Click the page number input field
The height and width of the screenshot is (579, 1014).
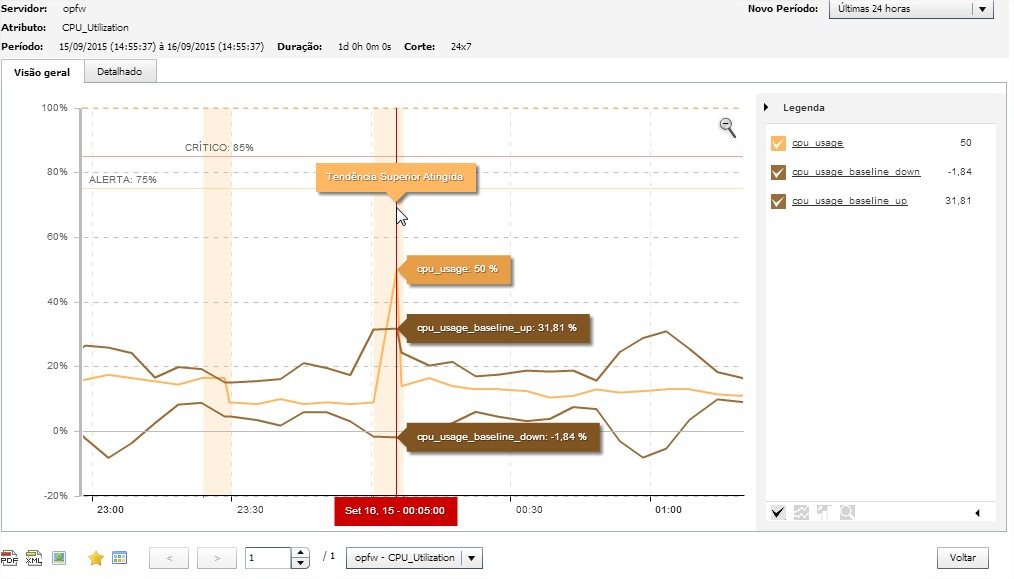(x=267, y=558)
